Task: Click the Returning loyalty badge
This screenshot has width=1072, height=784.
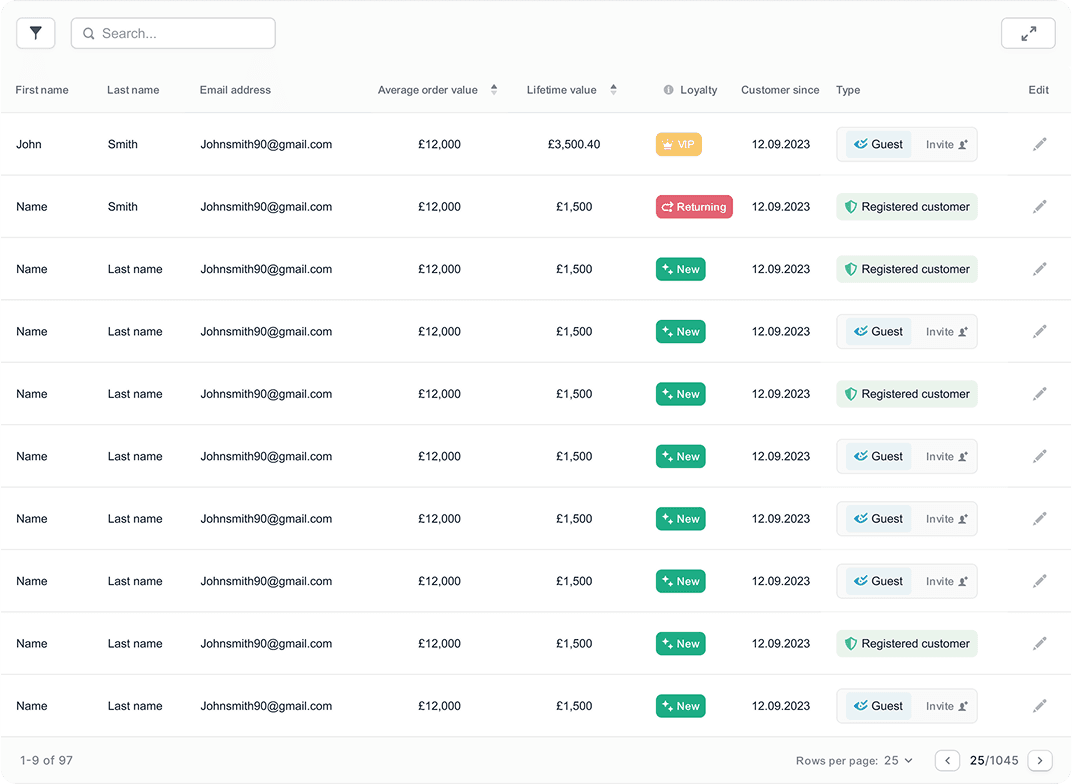Action: [694, 207]
